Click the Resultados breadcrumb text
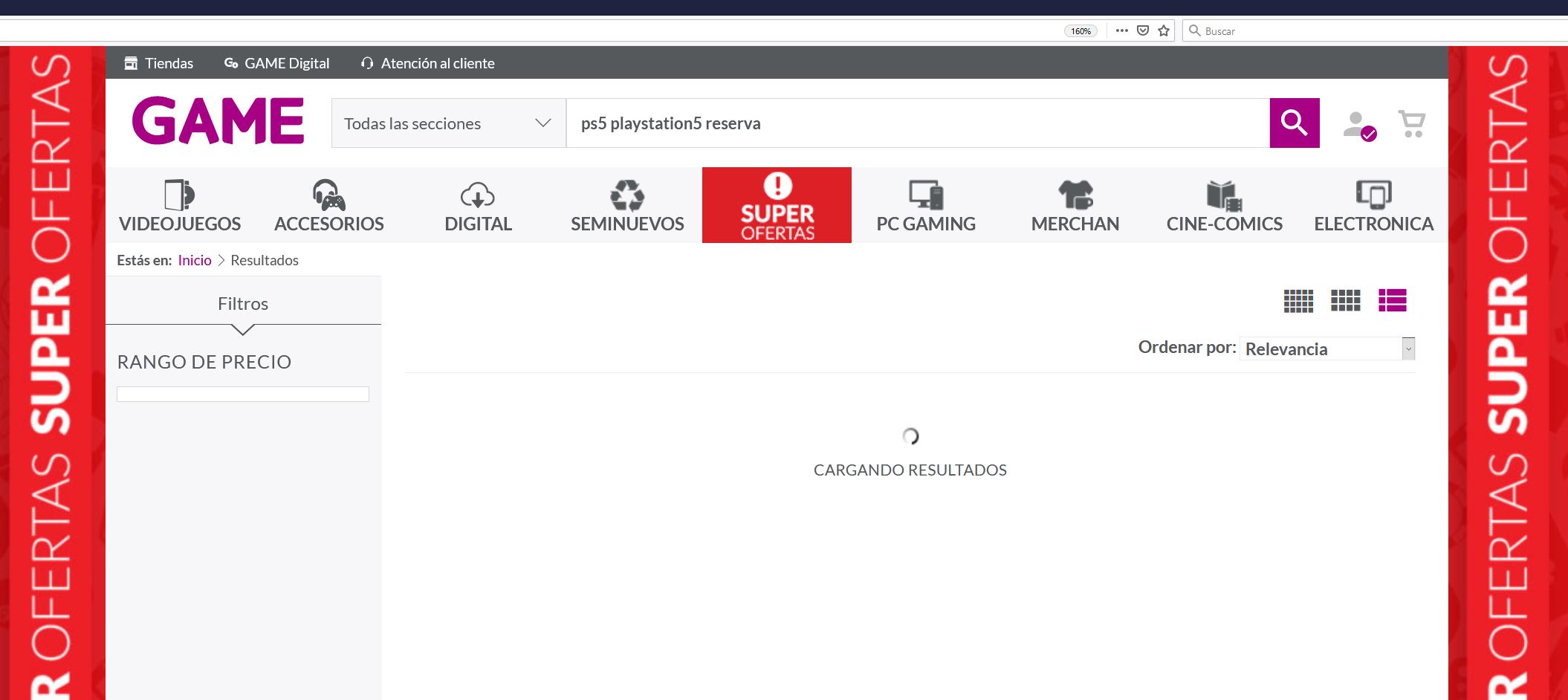The height and width of the screenshot is (700, 1568). click(x=265, y=260)
